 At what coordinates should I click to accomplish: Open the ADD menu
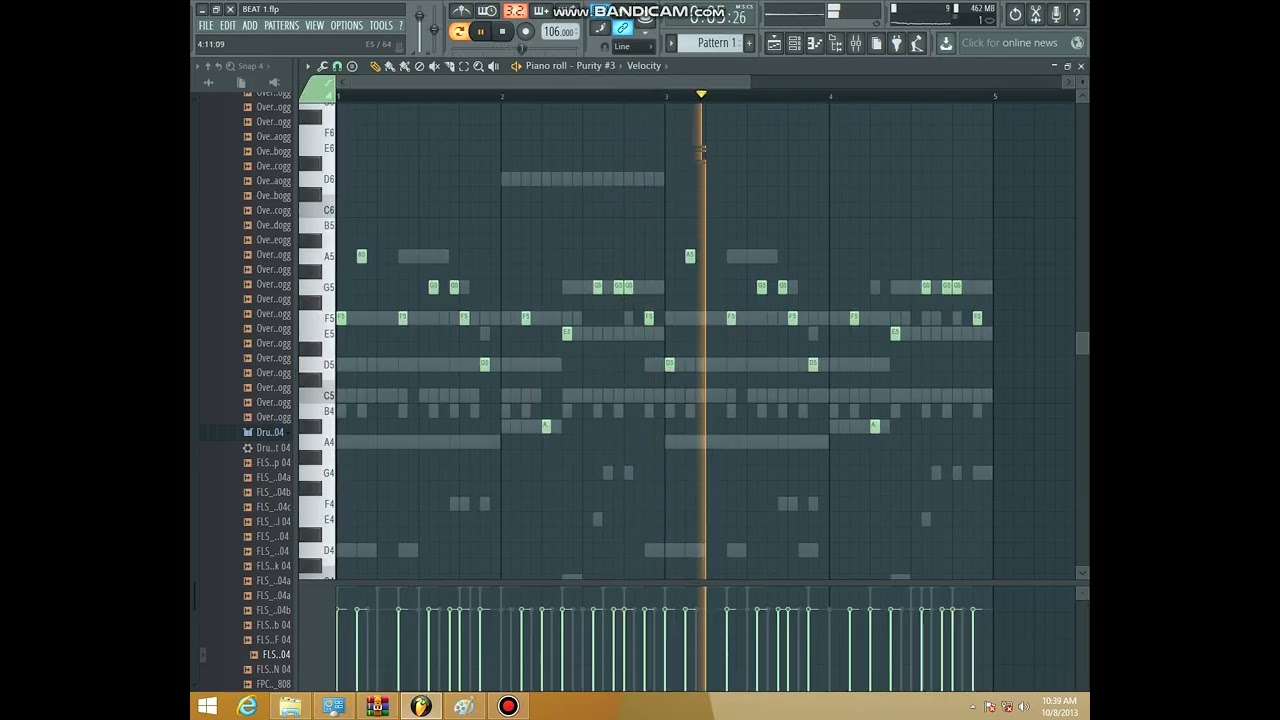(250, 26)
